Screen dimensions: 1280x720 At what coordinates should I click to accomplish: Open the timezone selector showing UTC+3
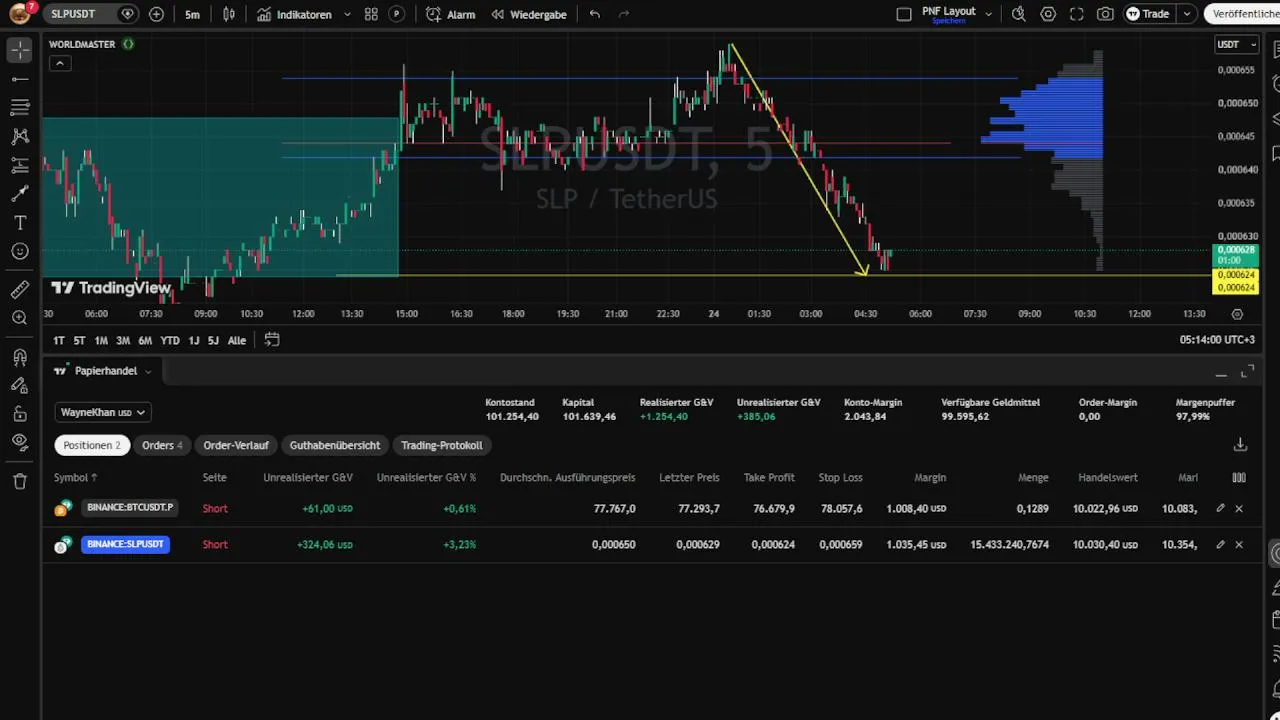(1217, 340)
